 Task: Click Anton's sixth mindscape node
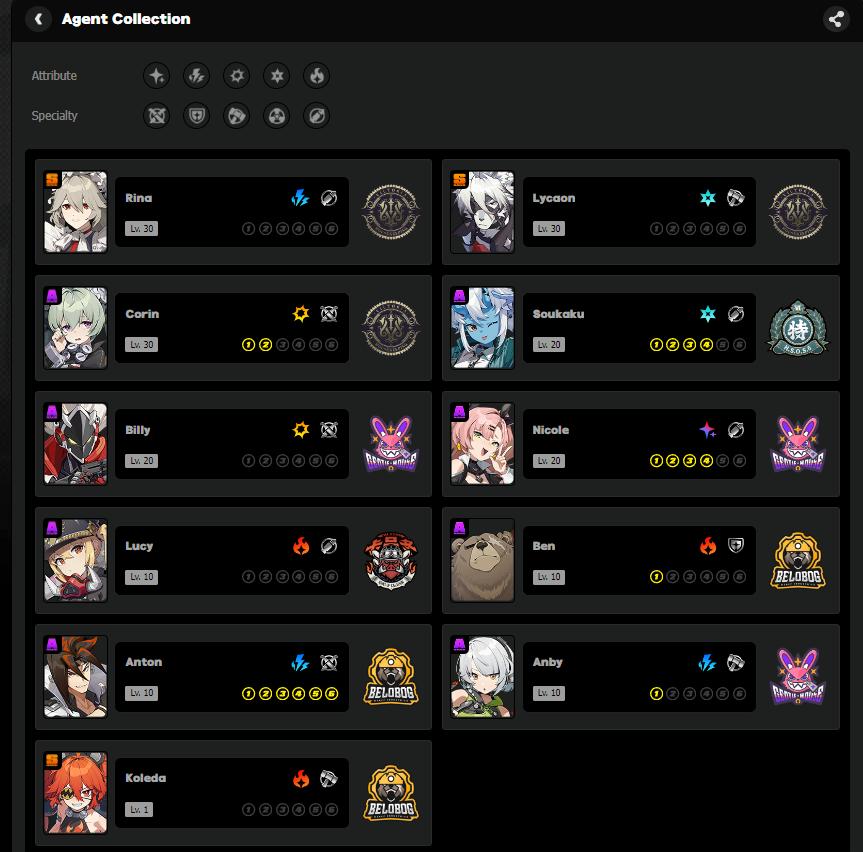click(x=332, y=693)
